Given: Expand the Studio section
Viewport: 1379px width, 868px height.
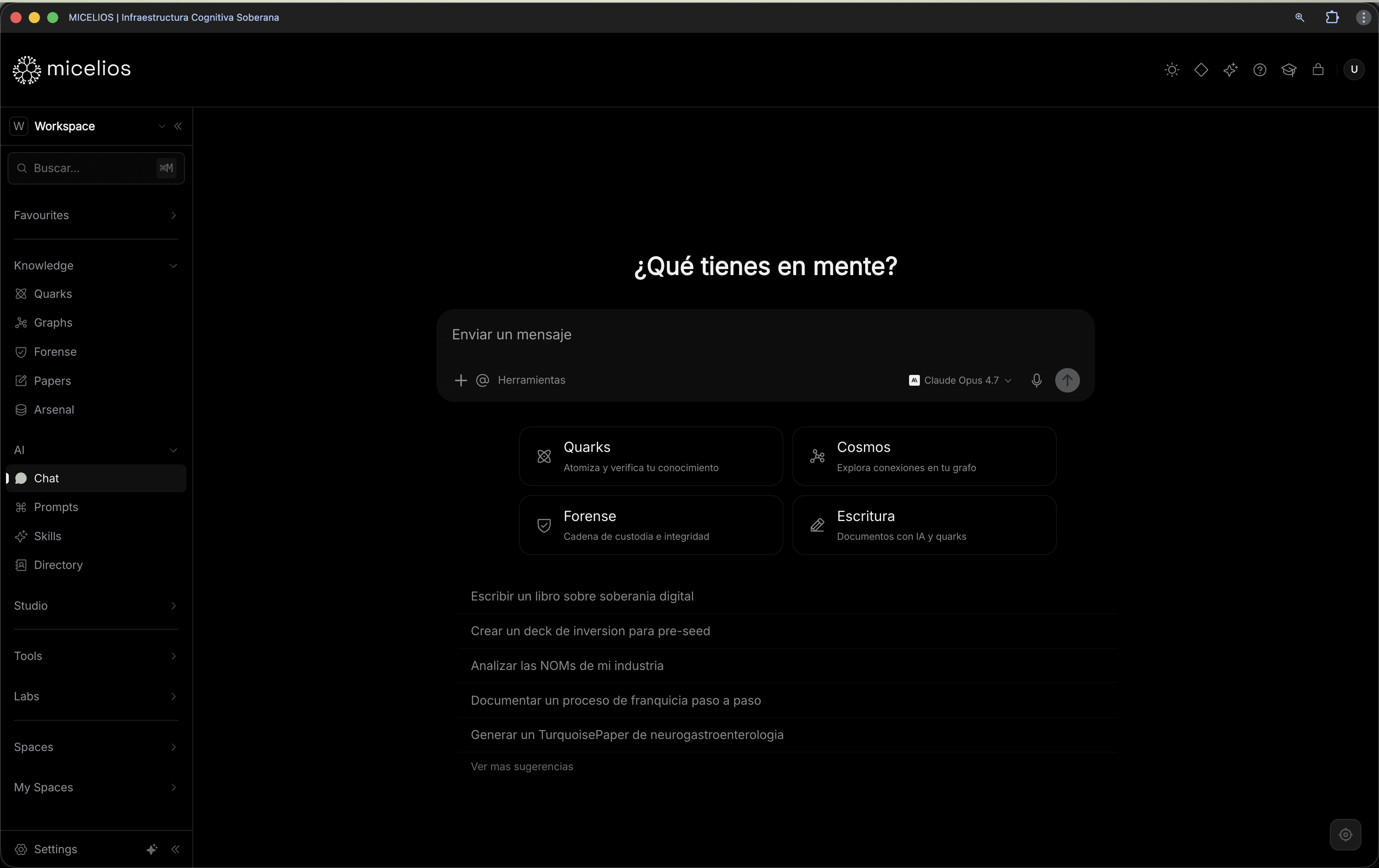Looking at the screenshot, I should click(x=95, y=606).
